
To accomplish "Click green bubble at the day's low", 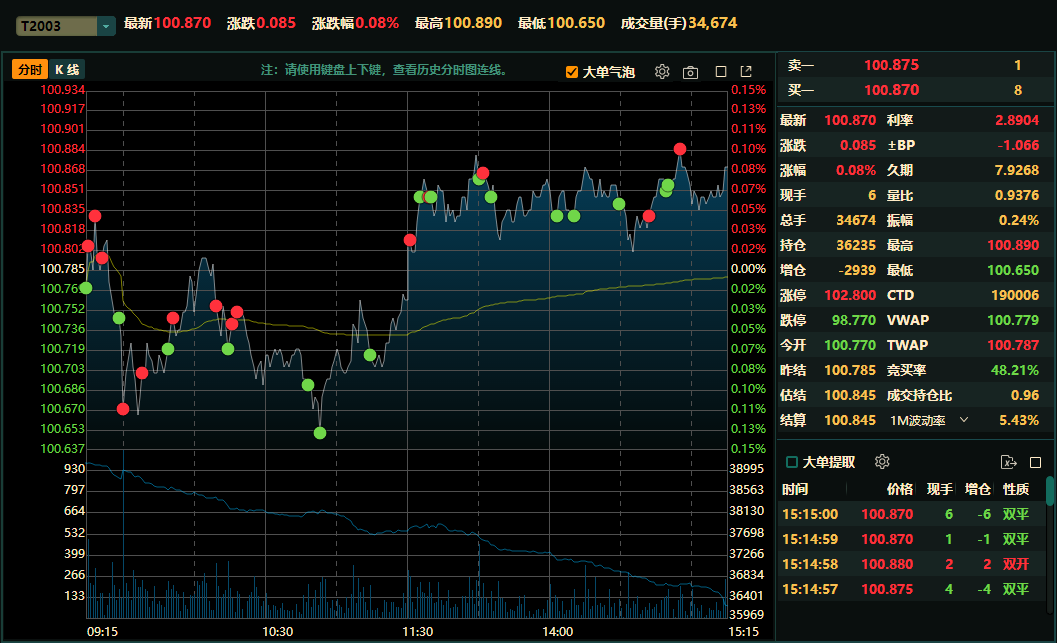I will point(320,433).
